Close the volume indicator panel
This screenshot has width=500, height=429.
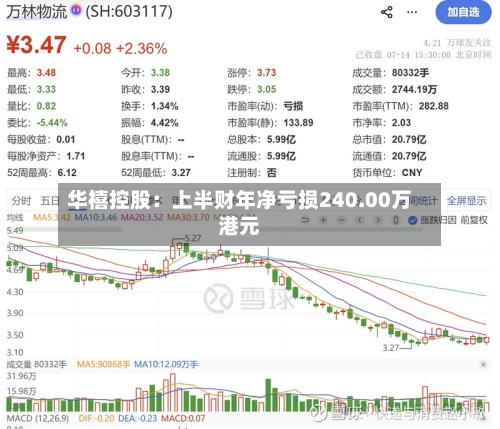tap(483, 365)
